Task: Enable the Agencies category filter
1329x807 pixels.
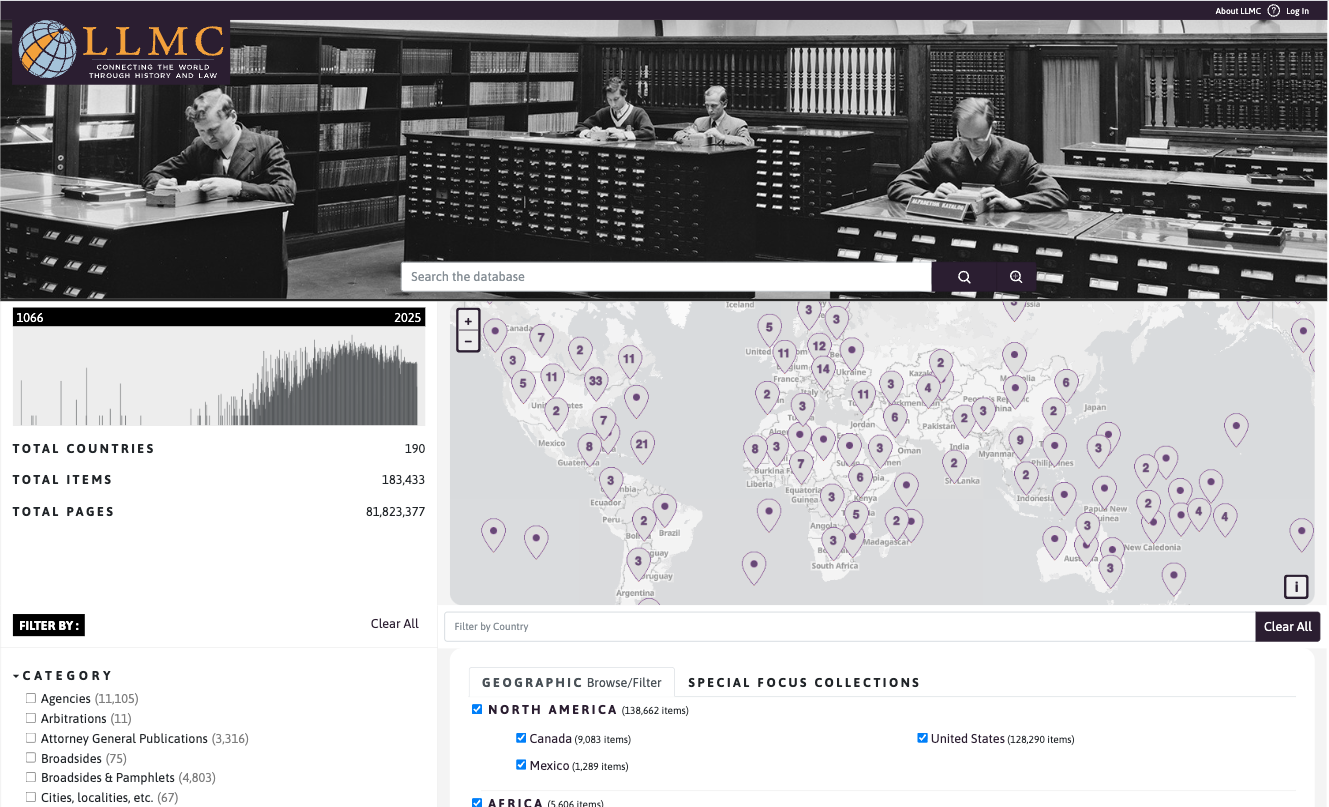Action: (x=30, y=698)
